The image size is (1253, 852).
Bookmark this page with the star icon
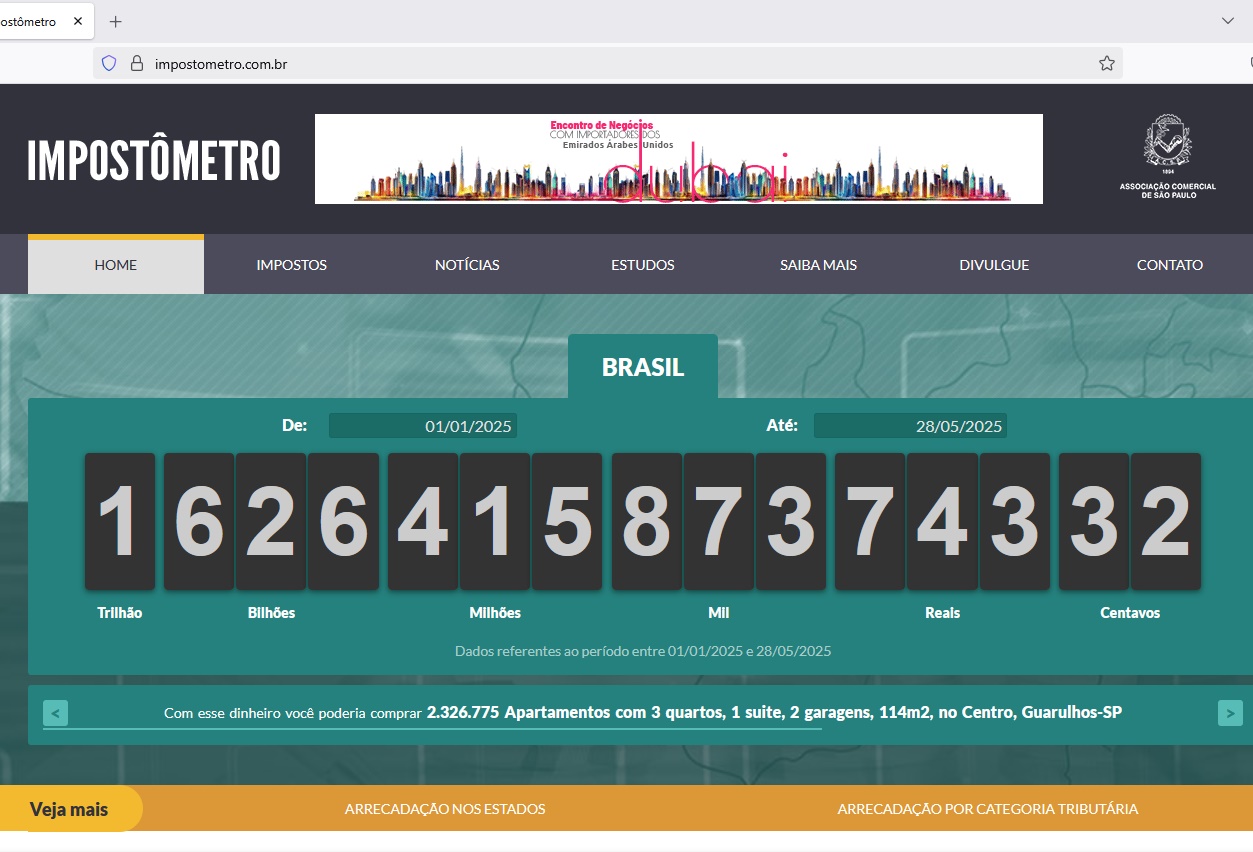pyautogui.click(x=1107, y=63)
